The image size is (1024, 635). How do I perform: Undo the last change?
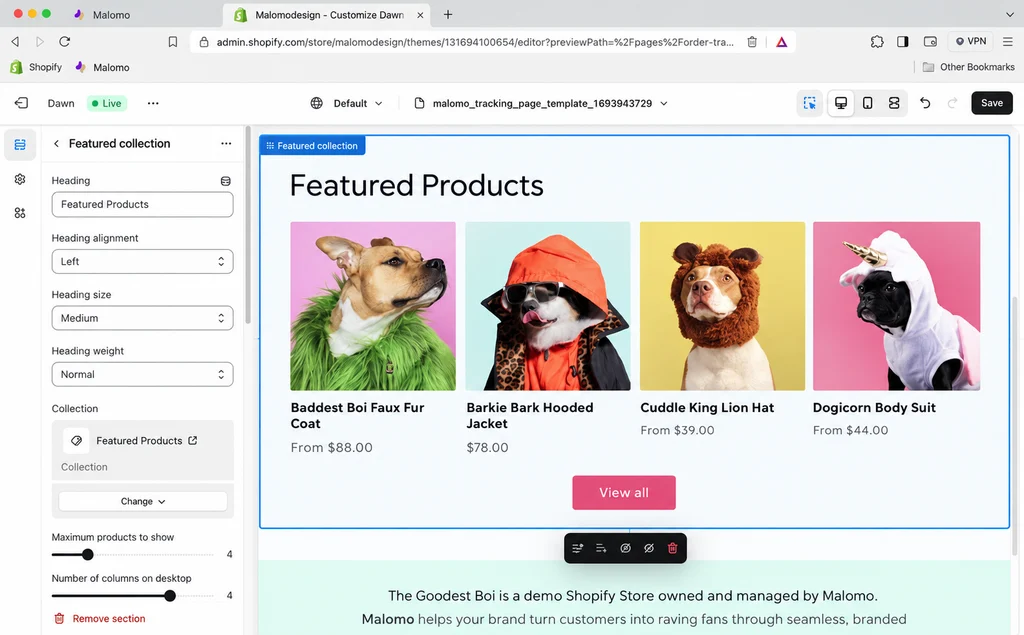(x=925, y=103)
